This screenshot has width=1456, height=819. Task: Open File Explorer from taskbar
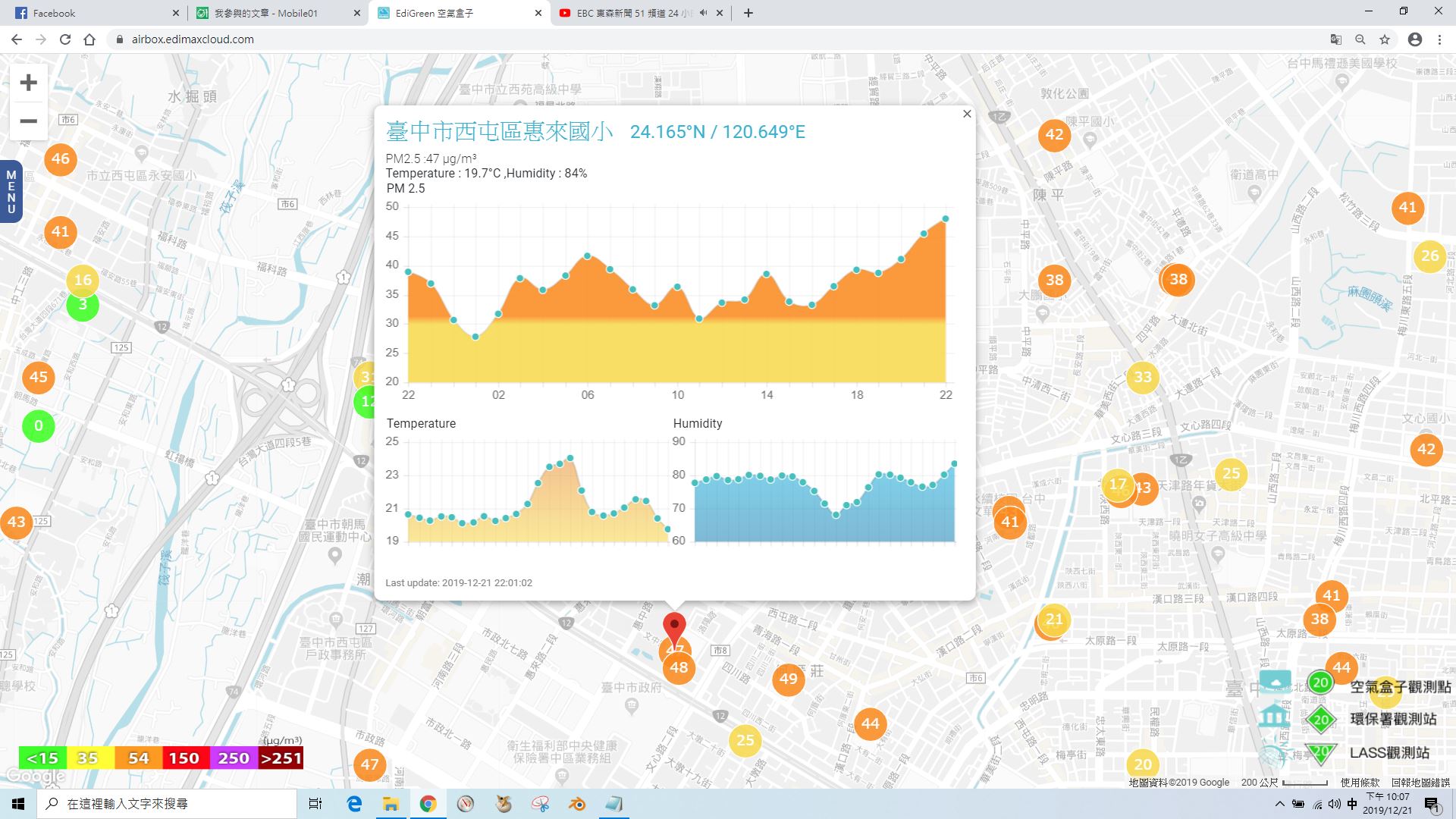(x=391, y=804)
